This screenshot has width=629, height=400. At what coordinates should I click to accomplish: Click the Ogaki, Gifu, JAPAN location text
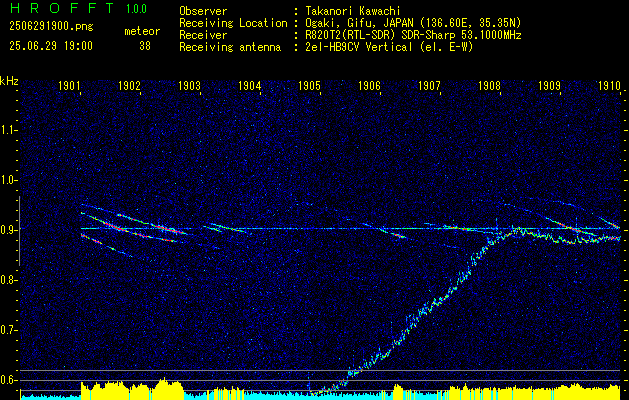click(x=413, y=23)
